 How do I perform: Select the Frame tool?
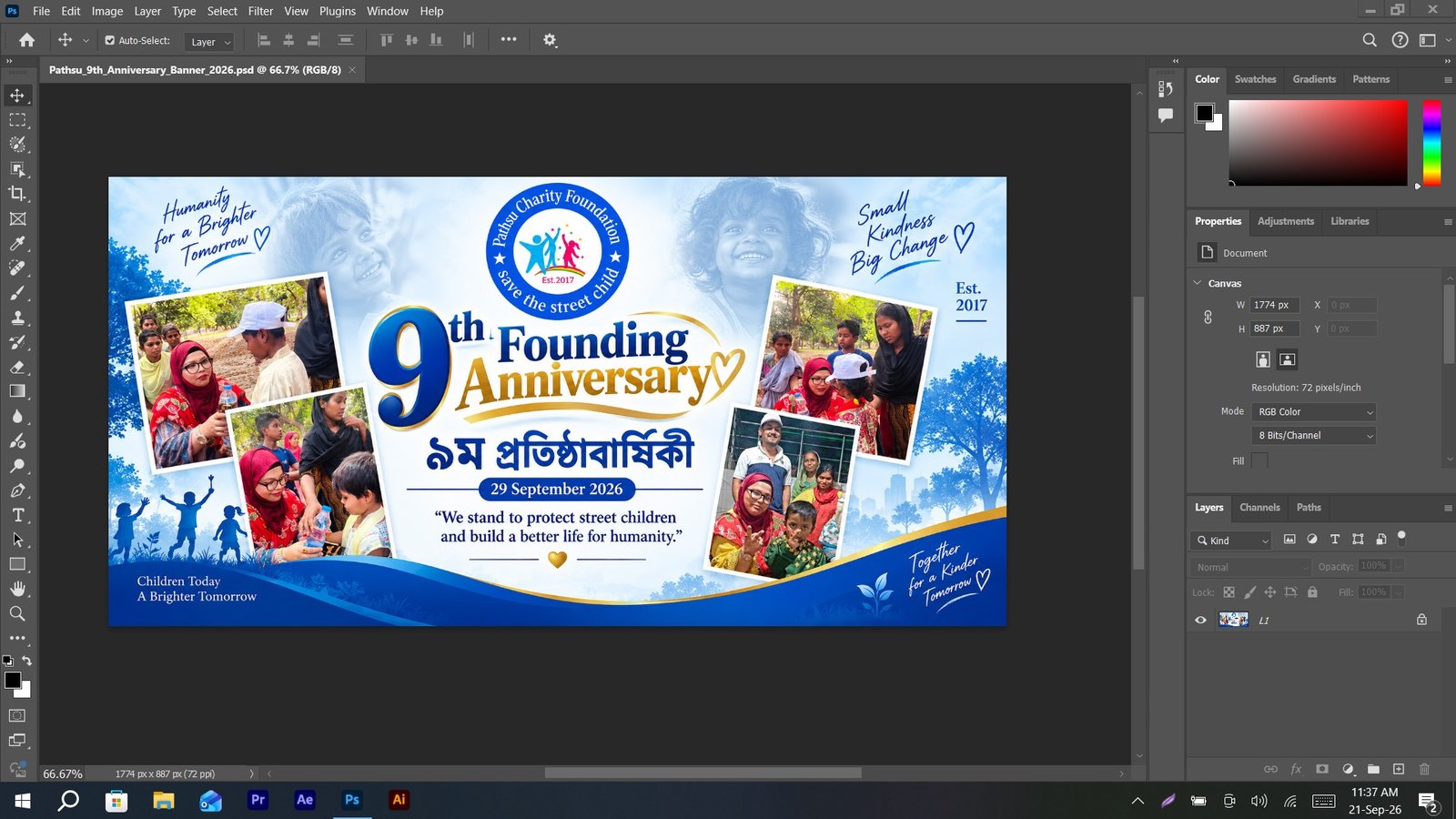tap(17, 219)
